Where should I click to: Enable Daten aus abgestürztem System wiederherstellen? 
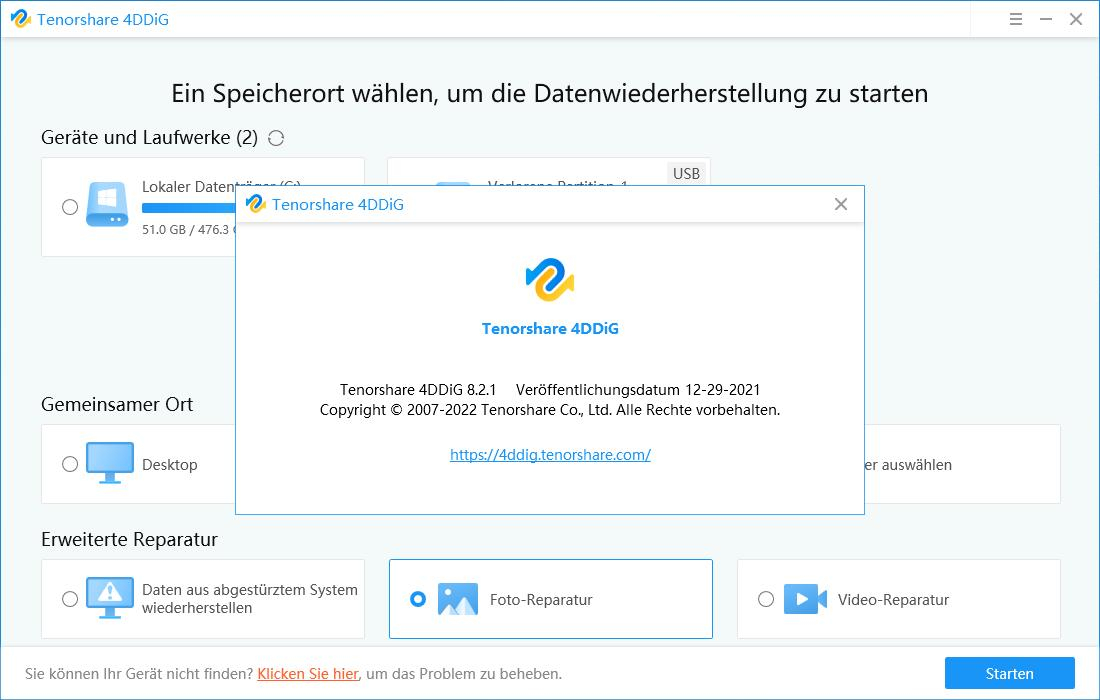tap(69, 598)
